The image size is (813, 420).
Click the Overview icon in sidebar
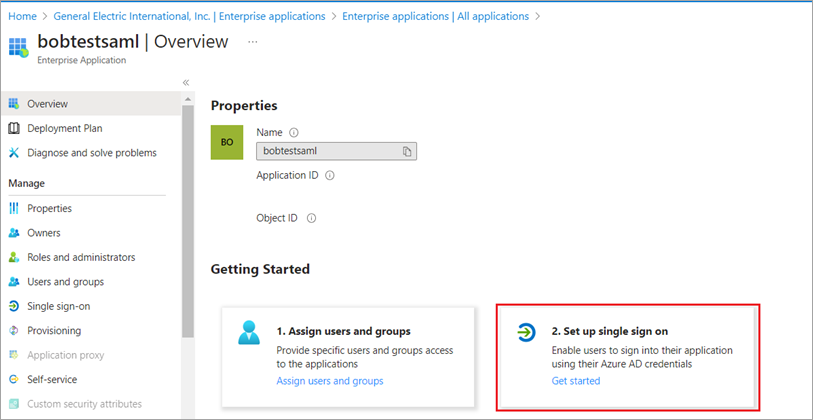14,104
